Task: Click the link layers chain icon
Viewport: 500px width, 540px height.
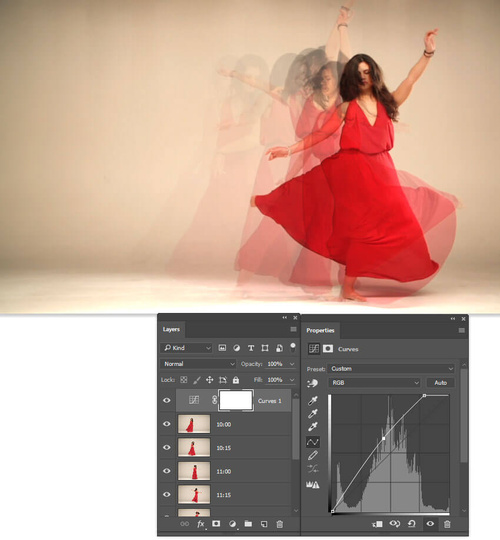Action: [x=185, y=524]
